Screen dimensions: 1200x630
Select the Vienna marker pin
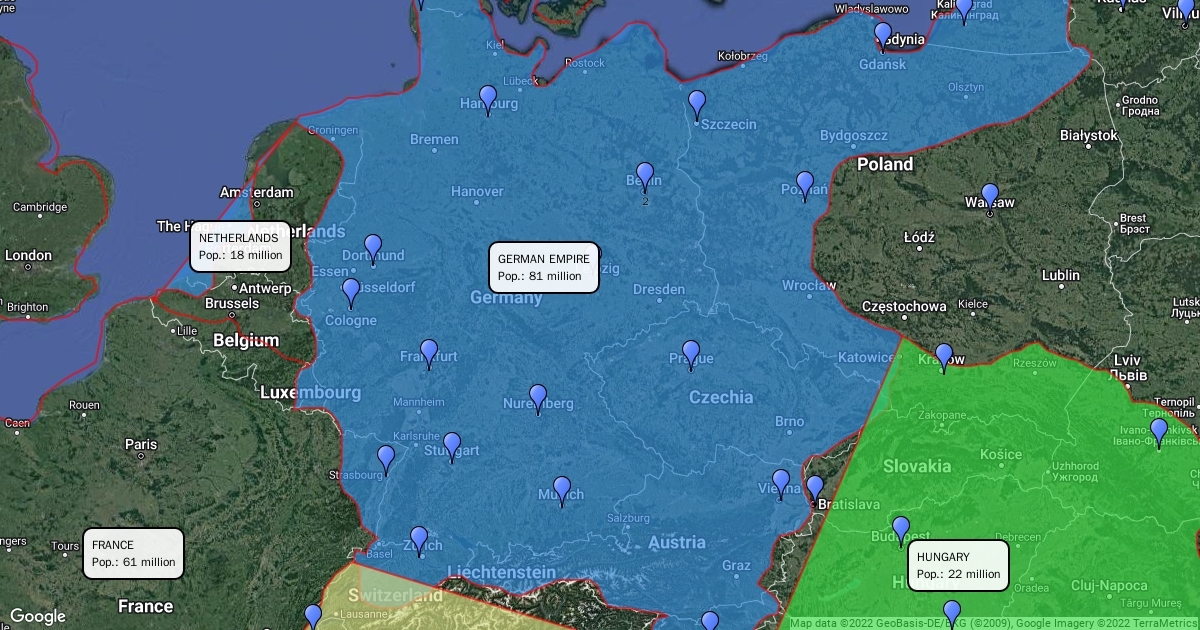781,484
